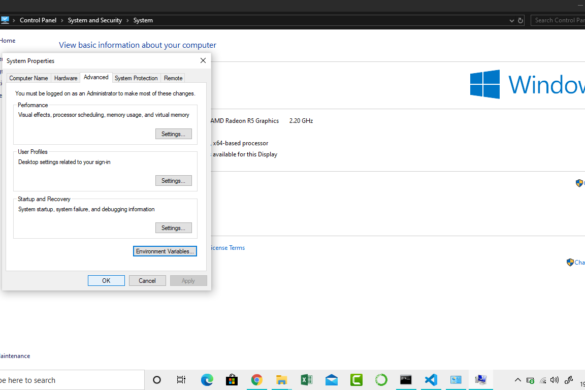The width and height of the screenshot is (585, 390).
Task: Open Task View on the taskbar
Action: [x=181, y=380]
